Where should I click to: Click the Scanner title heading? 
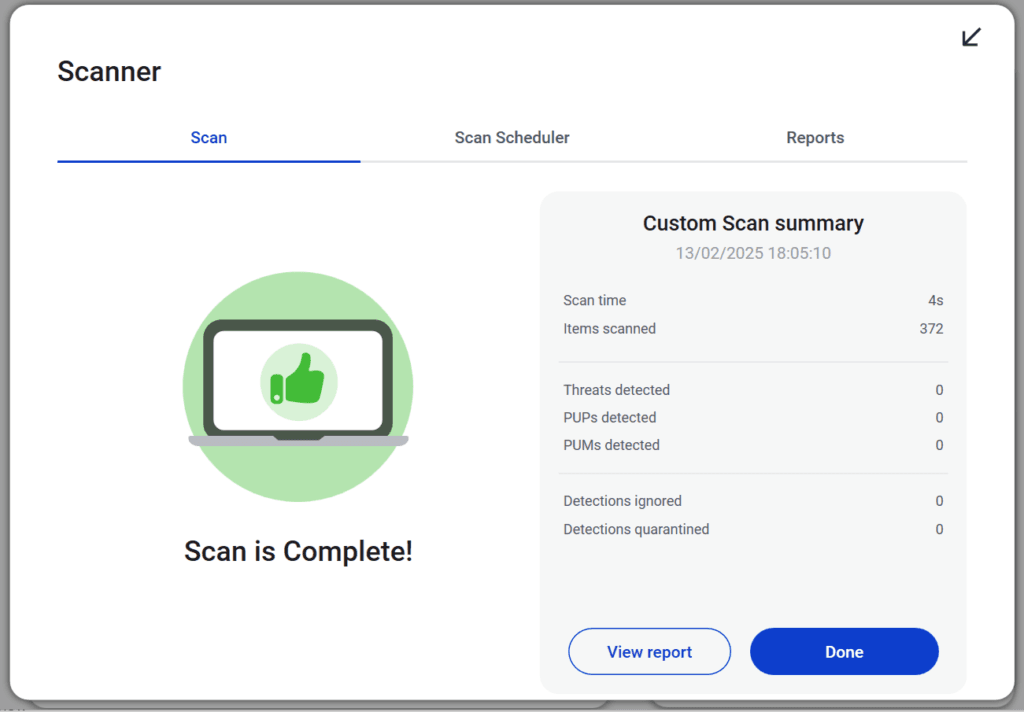coord(109,72)
